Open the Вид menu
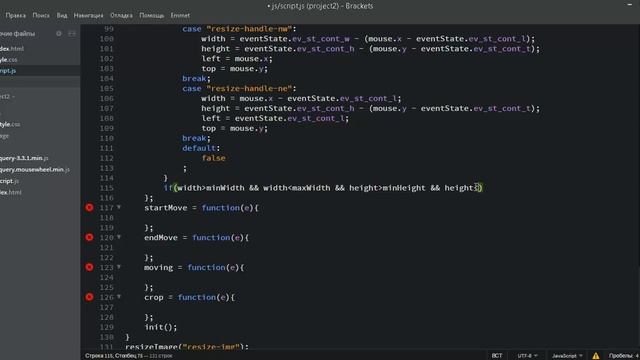This screenshot has width=640, height=360. tap(62, 16)
